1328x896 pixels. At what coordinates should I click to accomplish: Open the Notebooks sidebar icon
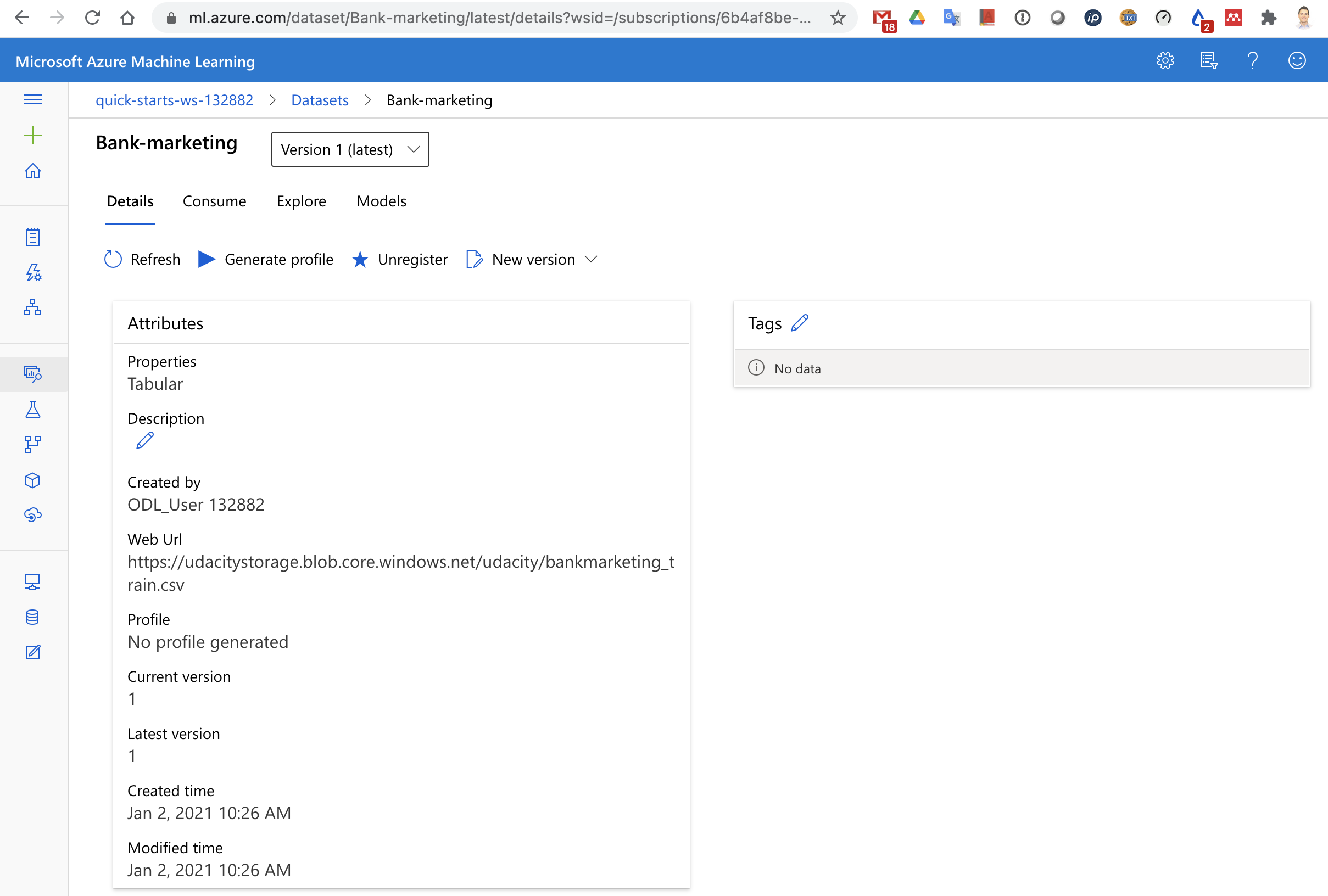click(32, 237)
